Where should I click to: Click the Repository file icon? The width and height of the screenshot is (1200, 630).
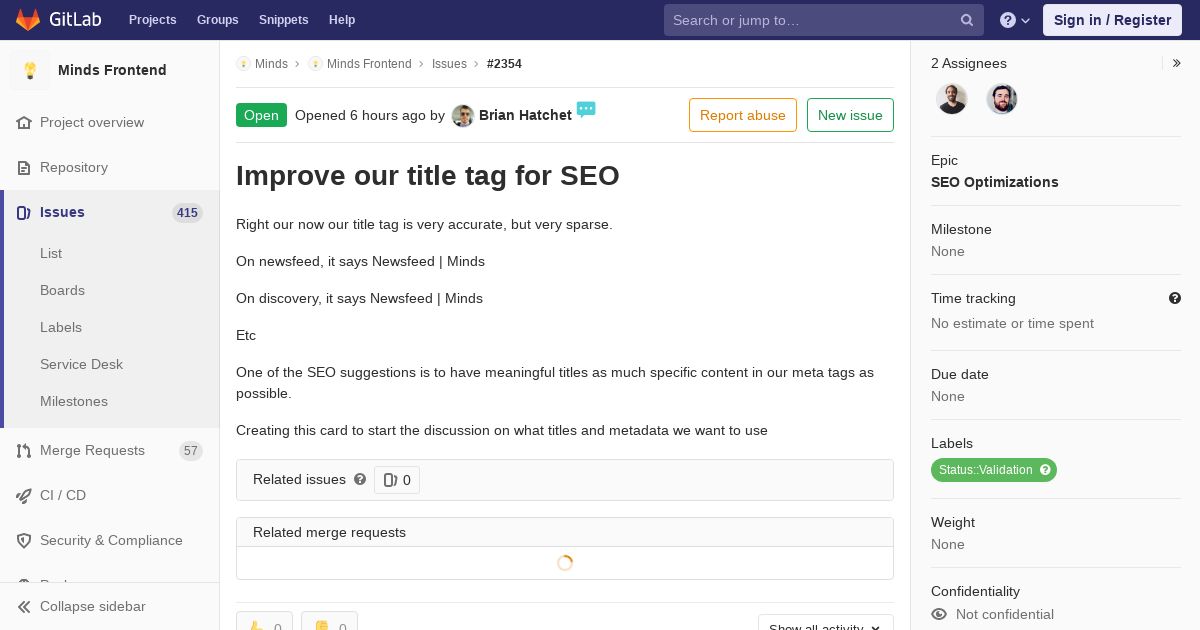pyautogui.click(x=24, y=167)
